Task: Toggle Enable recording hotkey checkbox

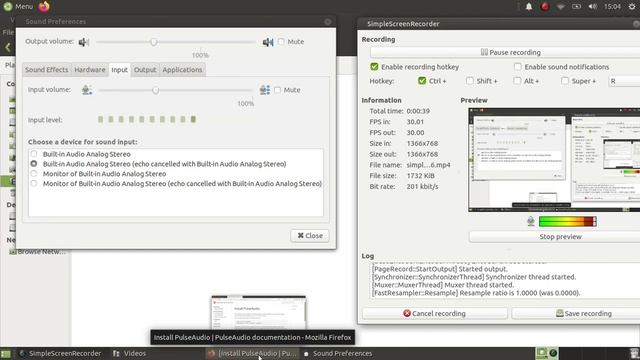Action: pos(374,67)
